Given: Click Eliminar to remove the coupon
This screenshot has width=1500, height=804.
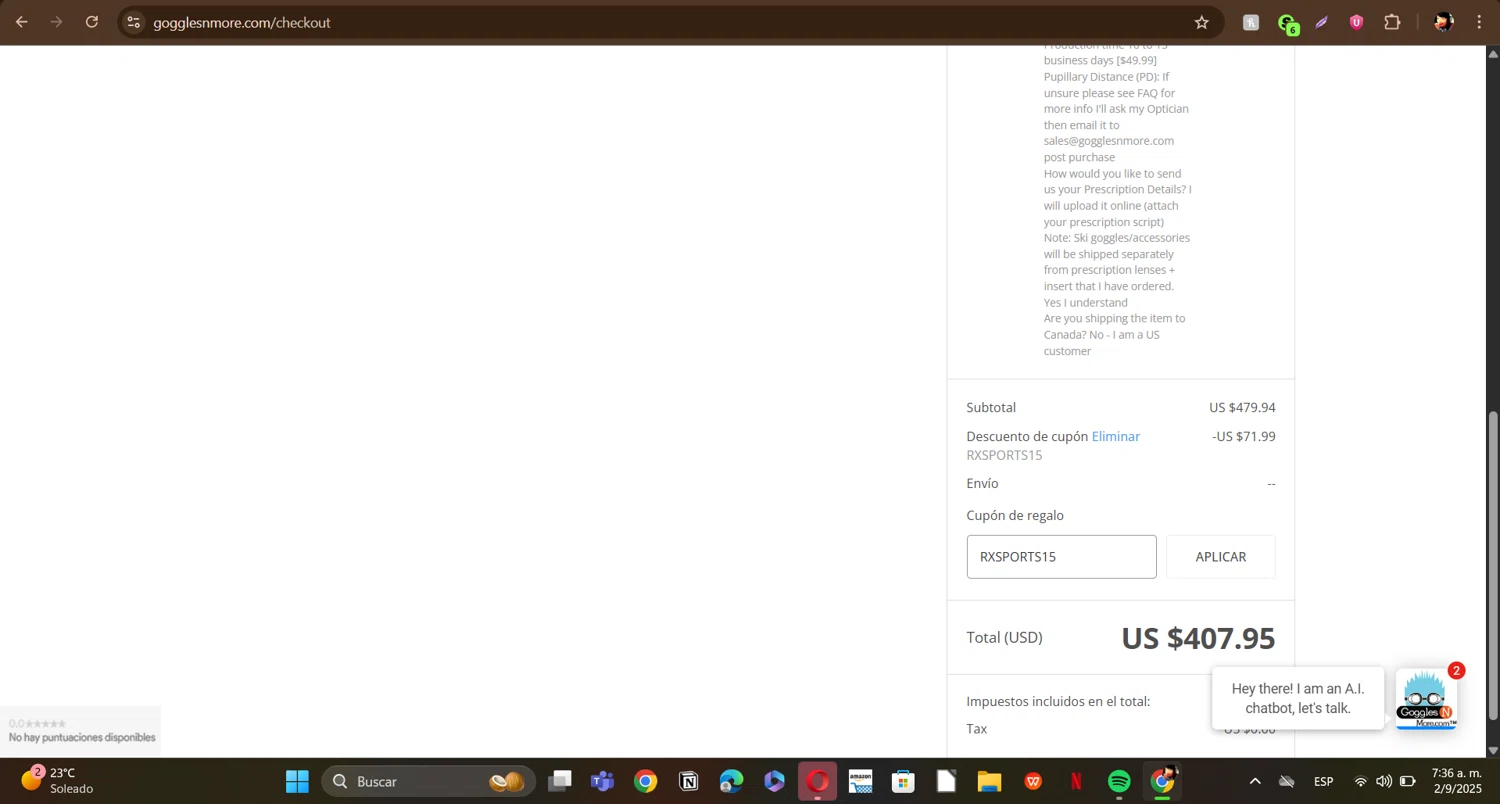Looking at the screenshot, I should click(x=1115, y=437).
